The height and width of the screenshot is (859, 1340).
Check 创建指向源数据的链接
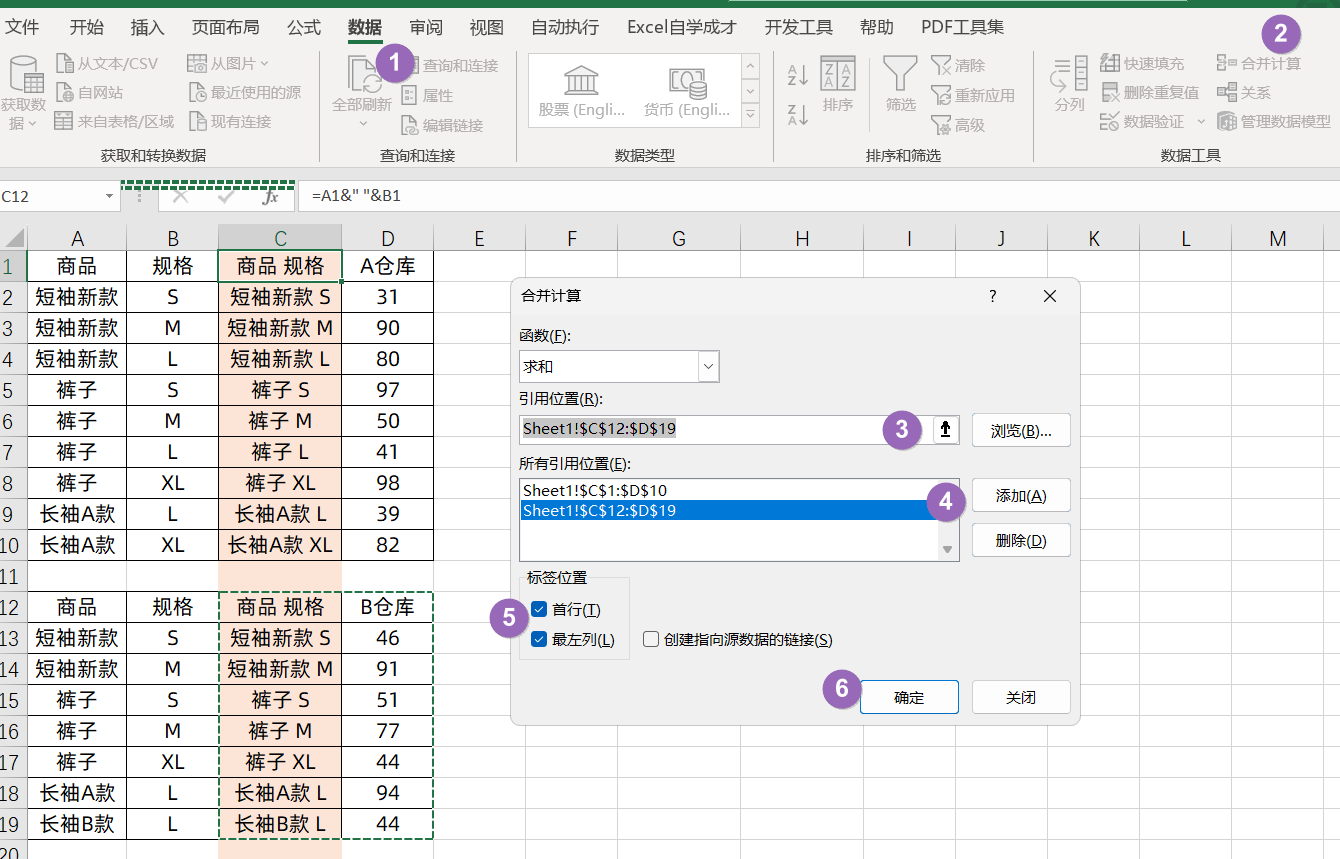[651, 639]
